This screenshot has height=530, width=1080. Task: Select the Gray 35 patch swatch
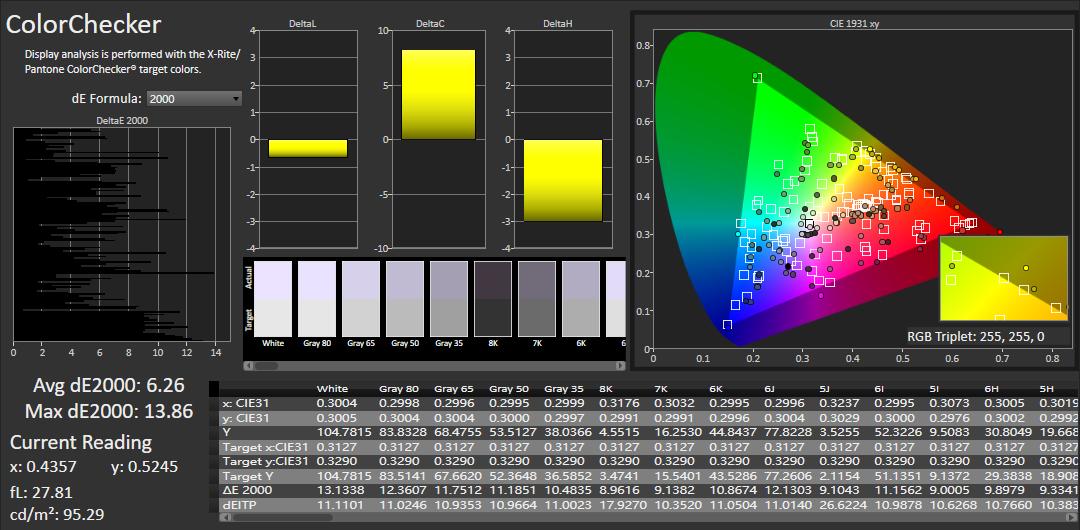[449, 298]
